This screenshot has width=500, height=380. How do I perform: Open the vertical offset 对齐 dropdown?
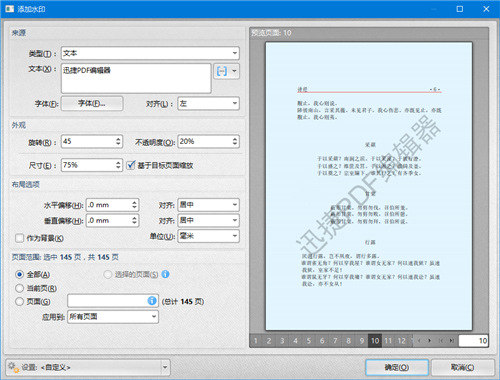coord(208,220)
